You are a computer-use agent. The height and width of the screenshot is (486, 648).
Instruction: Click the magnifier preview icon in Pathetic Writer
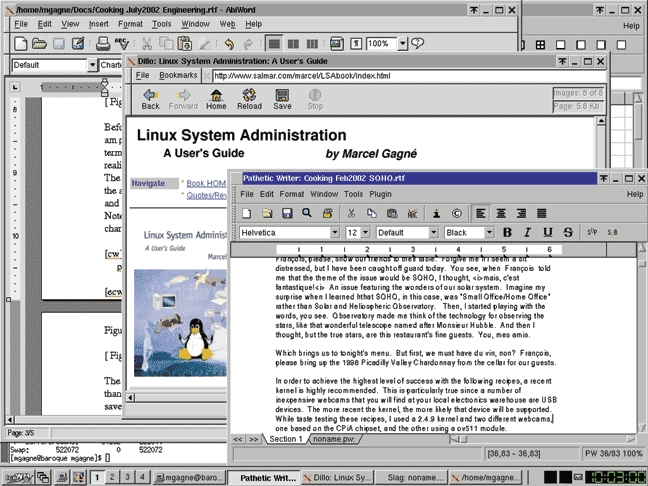308,213
